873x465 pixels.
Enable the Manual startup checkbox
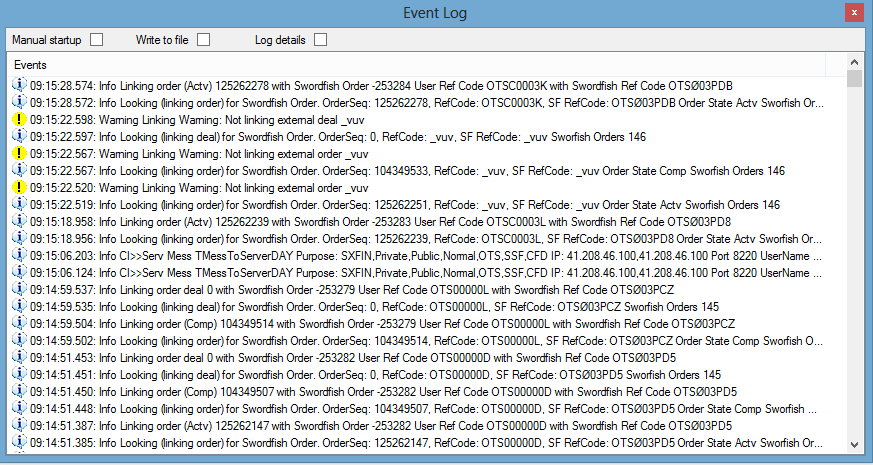[x=97, y=40]
